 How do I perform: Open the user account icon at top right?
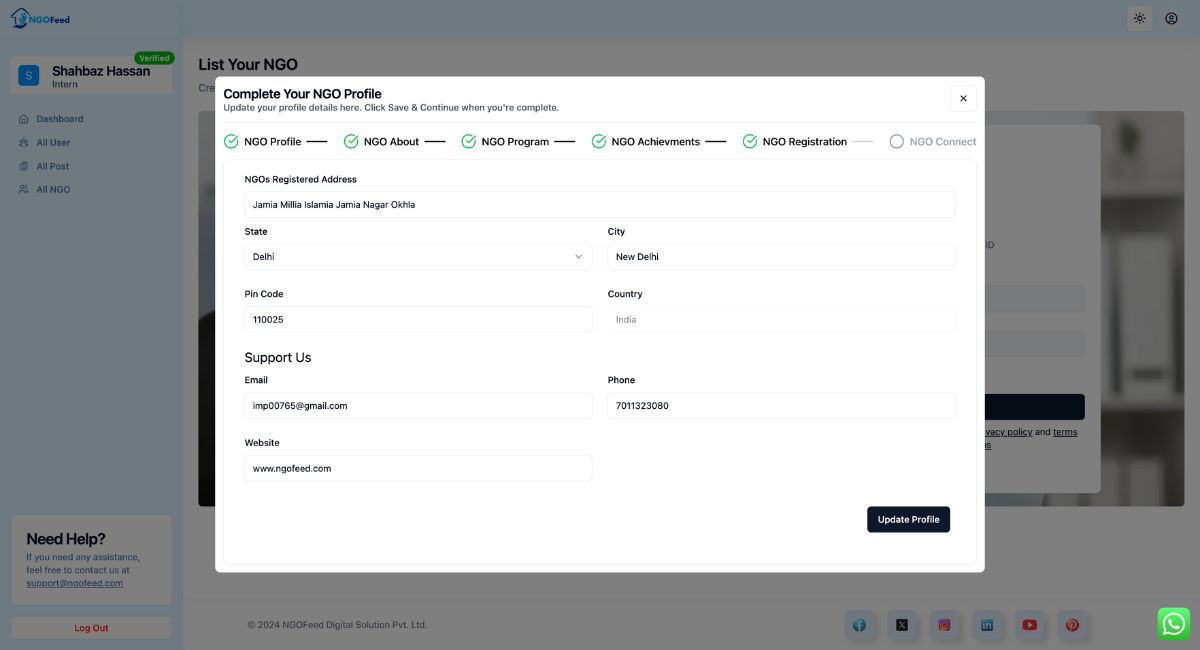pyautogui.click(x=1171, y=18)
